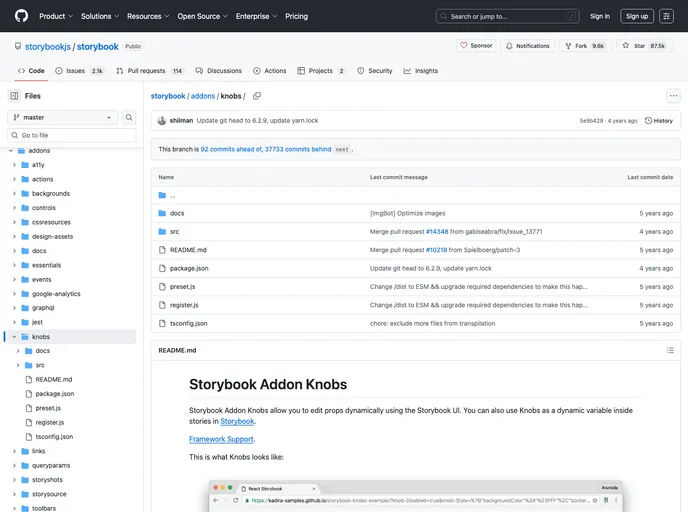The height and width of the screenshot is (512, 688).
Task: Expand the a11y folder chevron
Action: pos(14,165)
